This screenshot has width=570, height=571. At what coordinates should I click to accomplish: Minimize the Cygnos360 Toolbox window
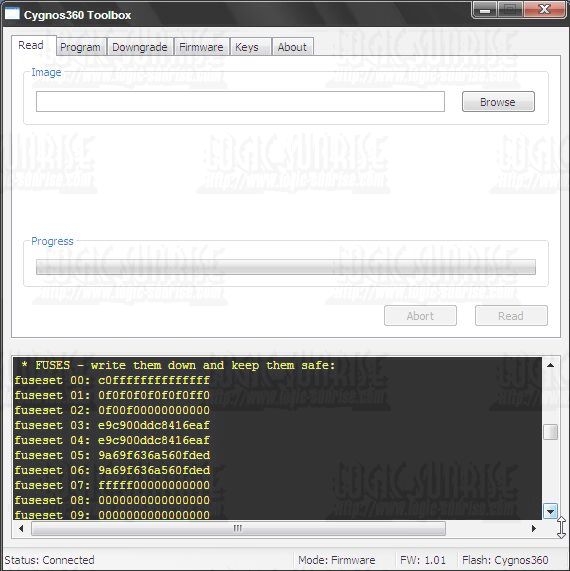pos(485,10)
